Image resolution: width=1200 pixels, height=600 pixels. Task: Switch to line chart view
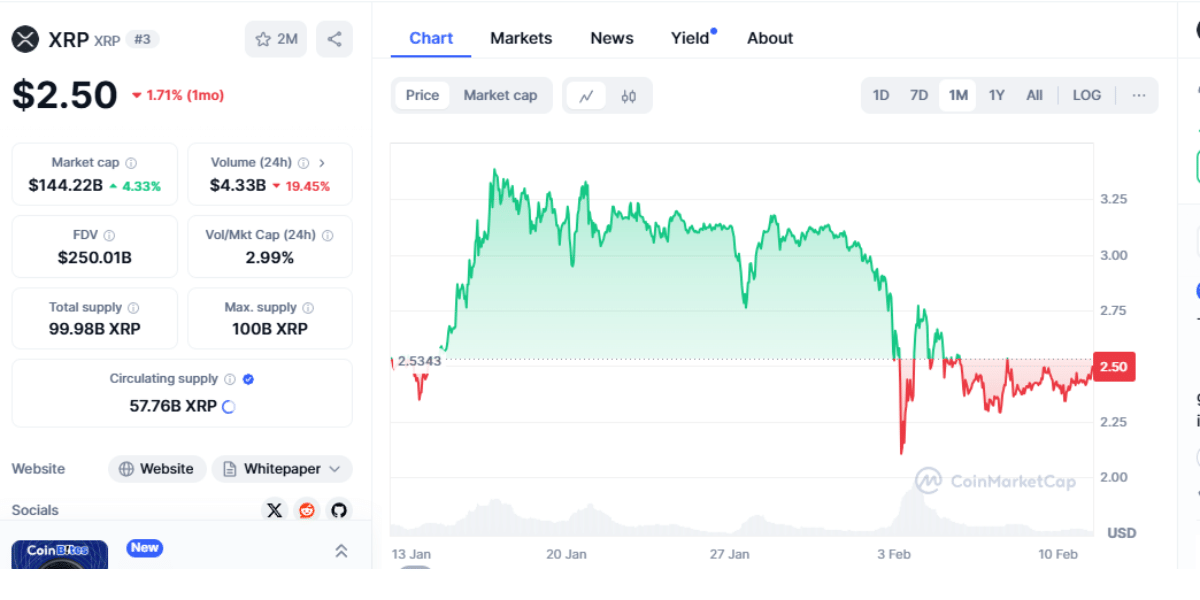[587, 95]
